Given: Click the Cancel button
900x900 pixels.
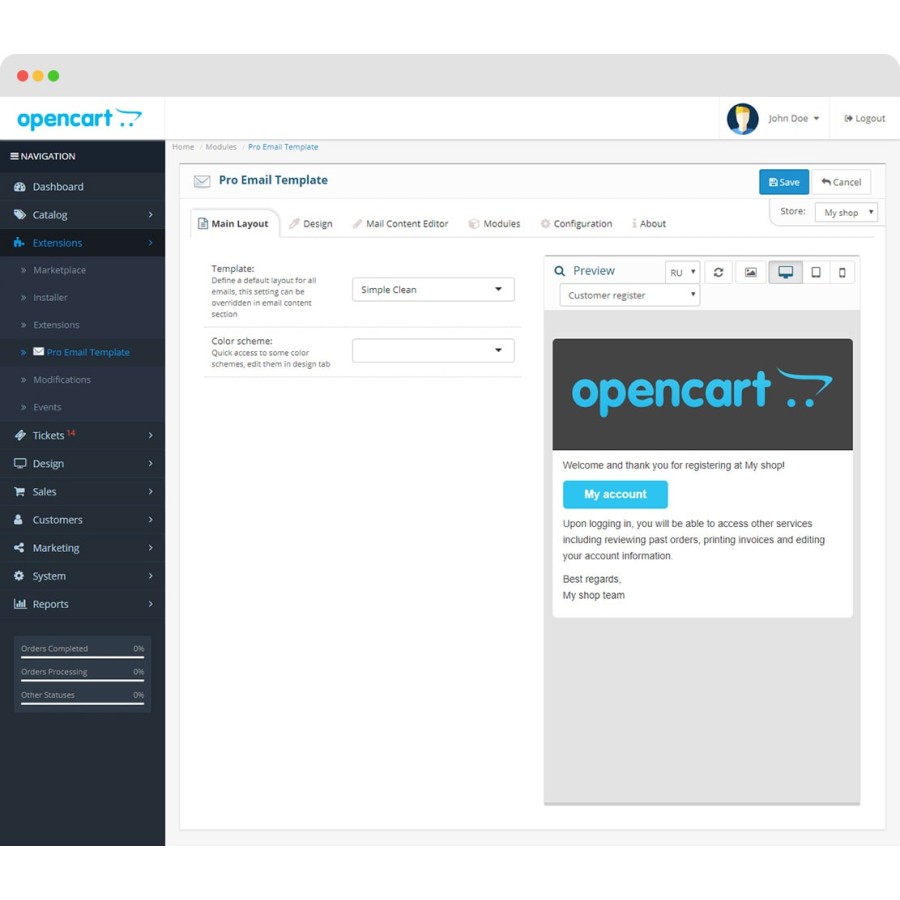Looking at the screenshot, I should 841,182.
